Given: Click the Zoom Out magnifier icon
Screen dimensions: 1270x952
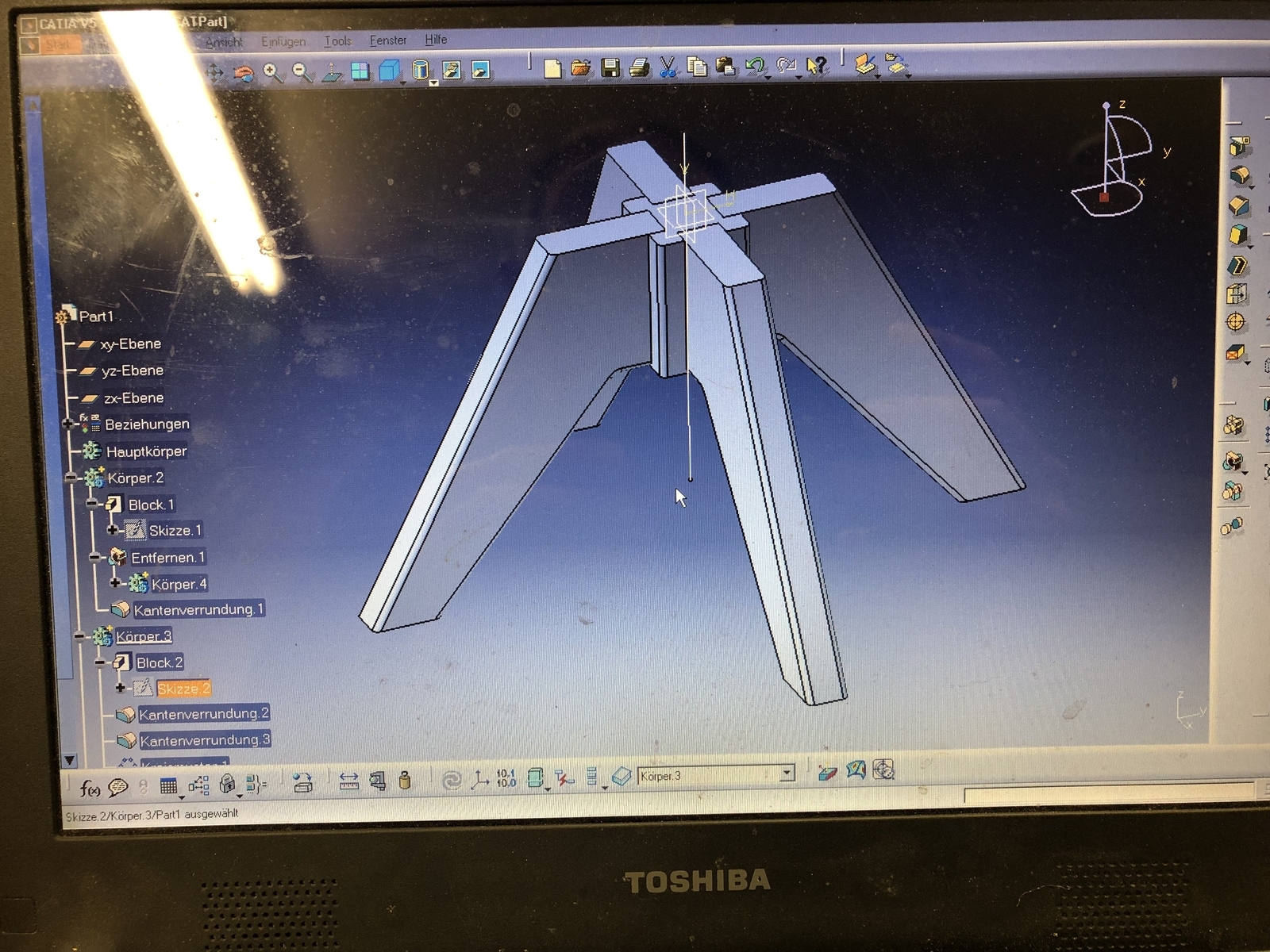Looking at the screenshot, I should pyautogui.click(x=302, y=73).
